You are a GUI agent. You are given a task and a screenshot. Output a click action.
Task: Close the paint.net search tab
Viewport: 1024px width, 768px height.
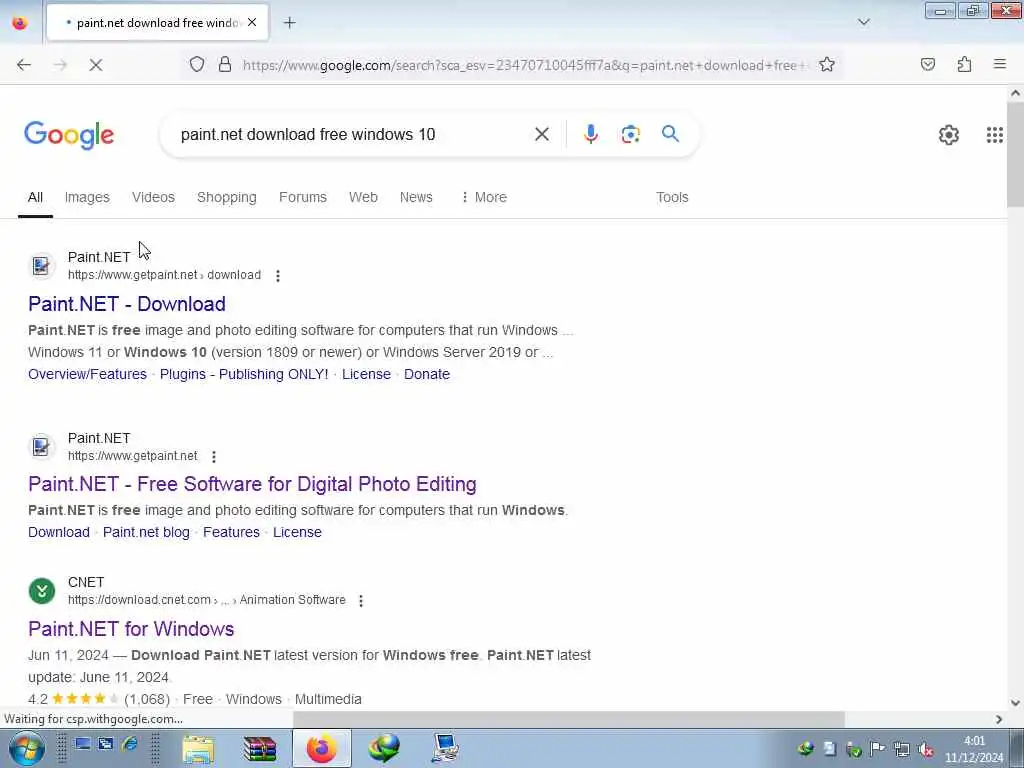coord(252,22)
